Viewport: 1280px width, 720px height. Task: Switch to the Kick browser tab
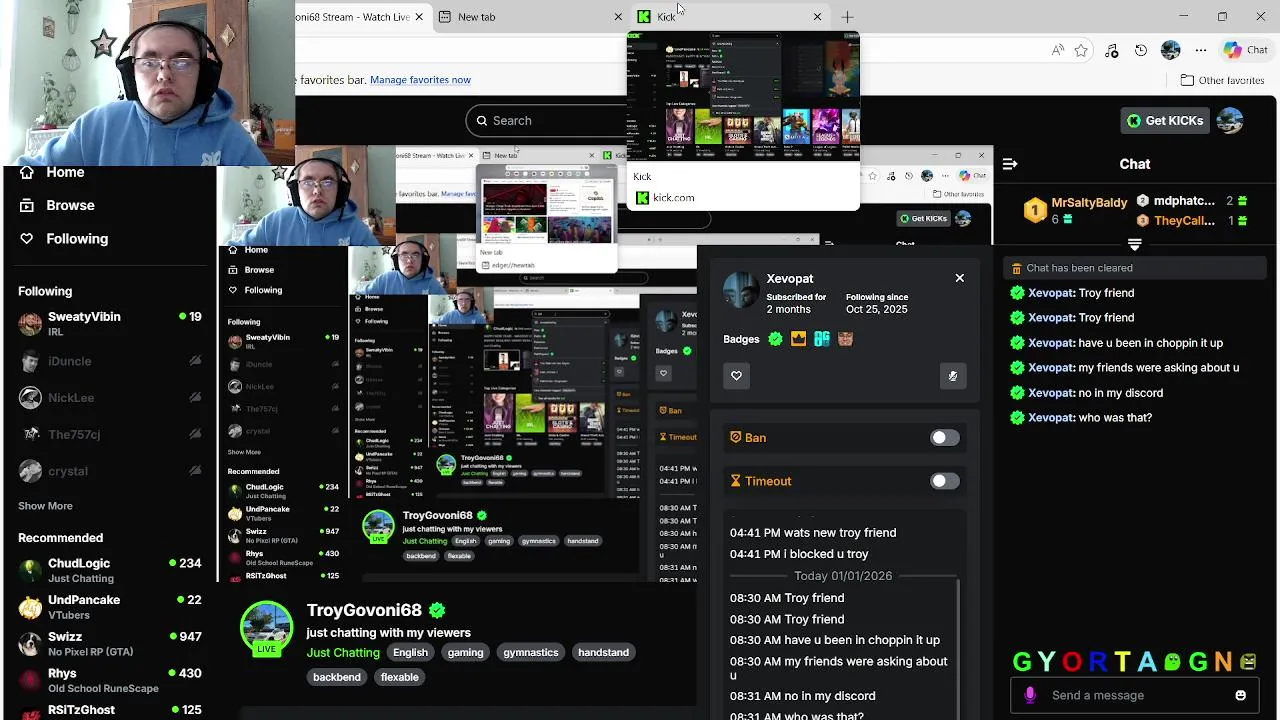click(x=730, y=17)
